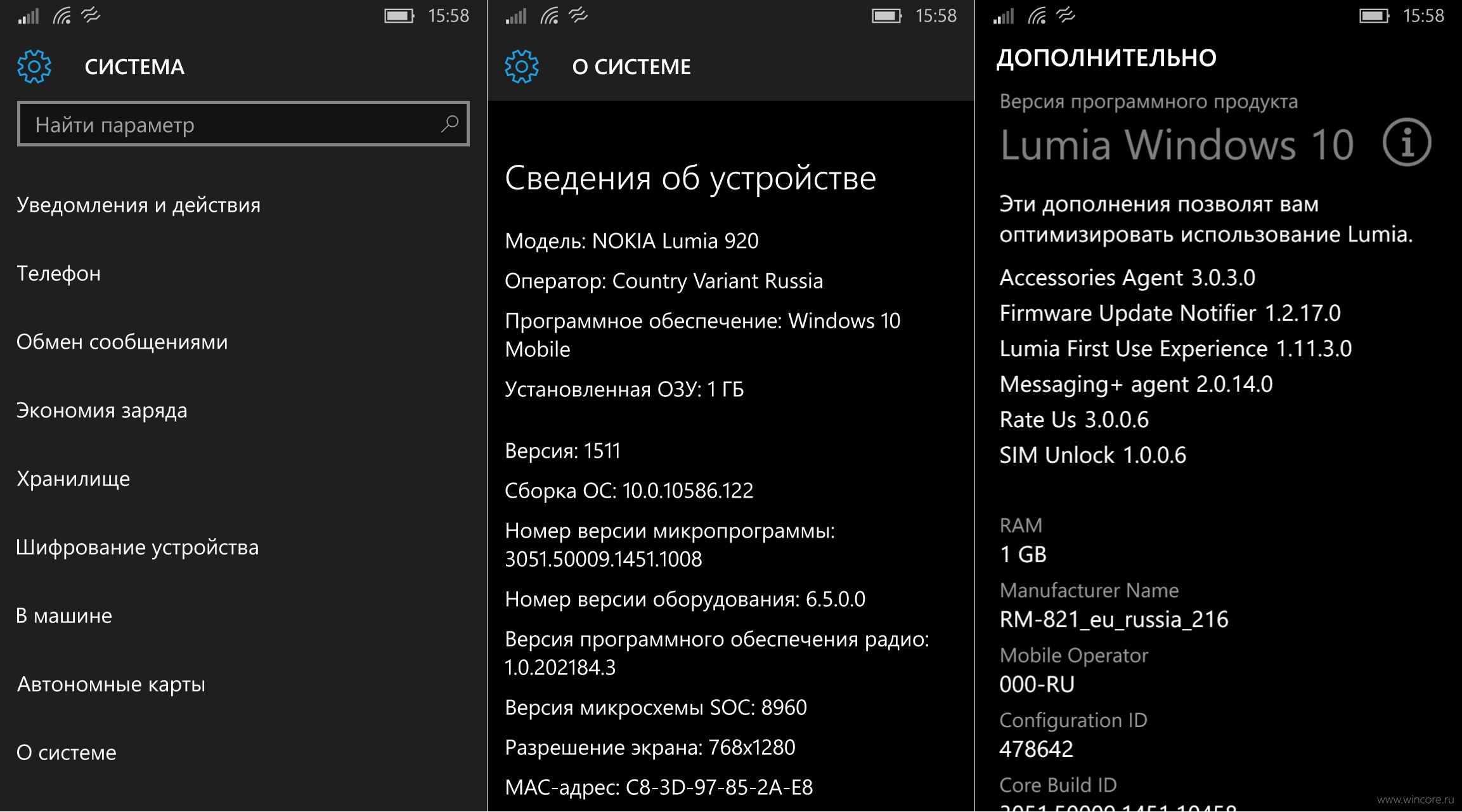Select the В машине item
1462x812 pixels.
(x=64, y=616)
